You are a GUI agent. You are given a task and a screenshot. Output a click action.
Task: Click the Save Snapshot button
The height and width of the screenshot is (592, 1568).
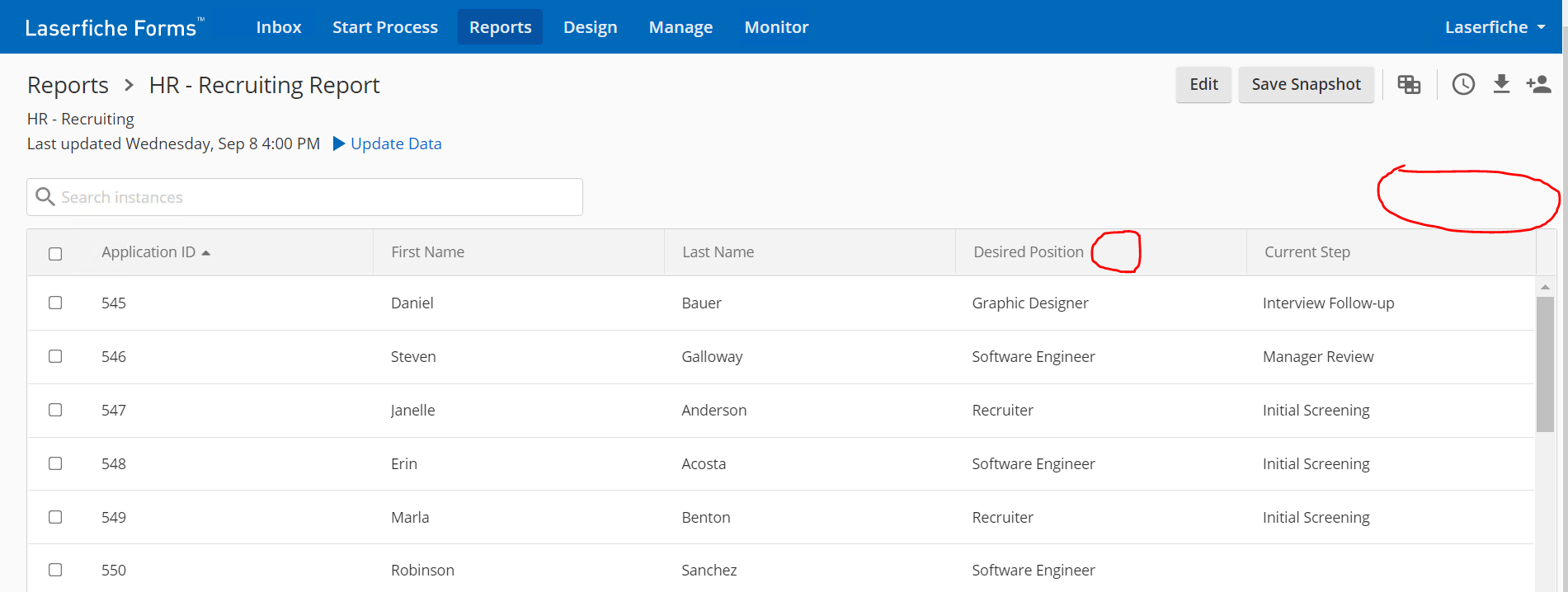click(1306, 84)
